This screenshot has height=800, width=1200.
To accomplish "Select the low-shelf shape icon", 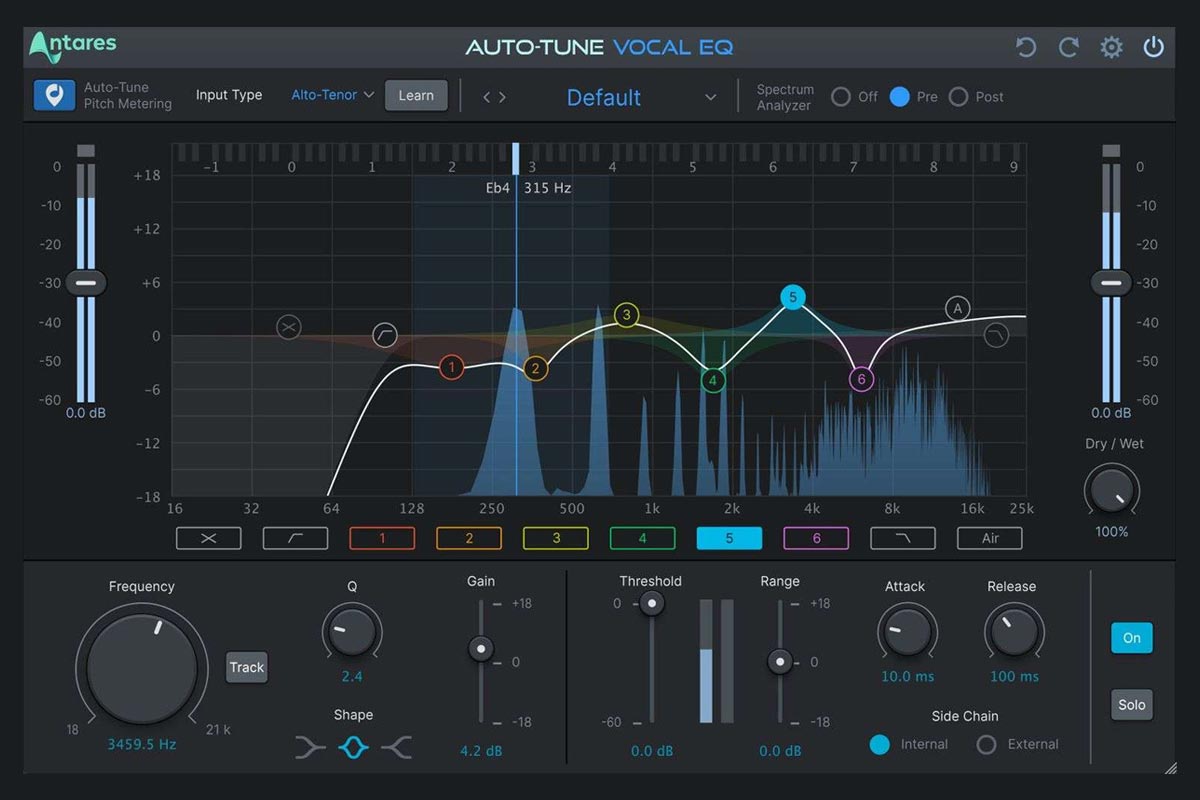I will 310,747.
